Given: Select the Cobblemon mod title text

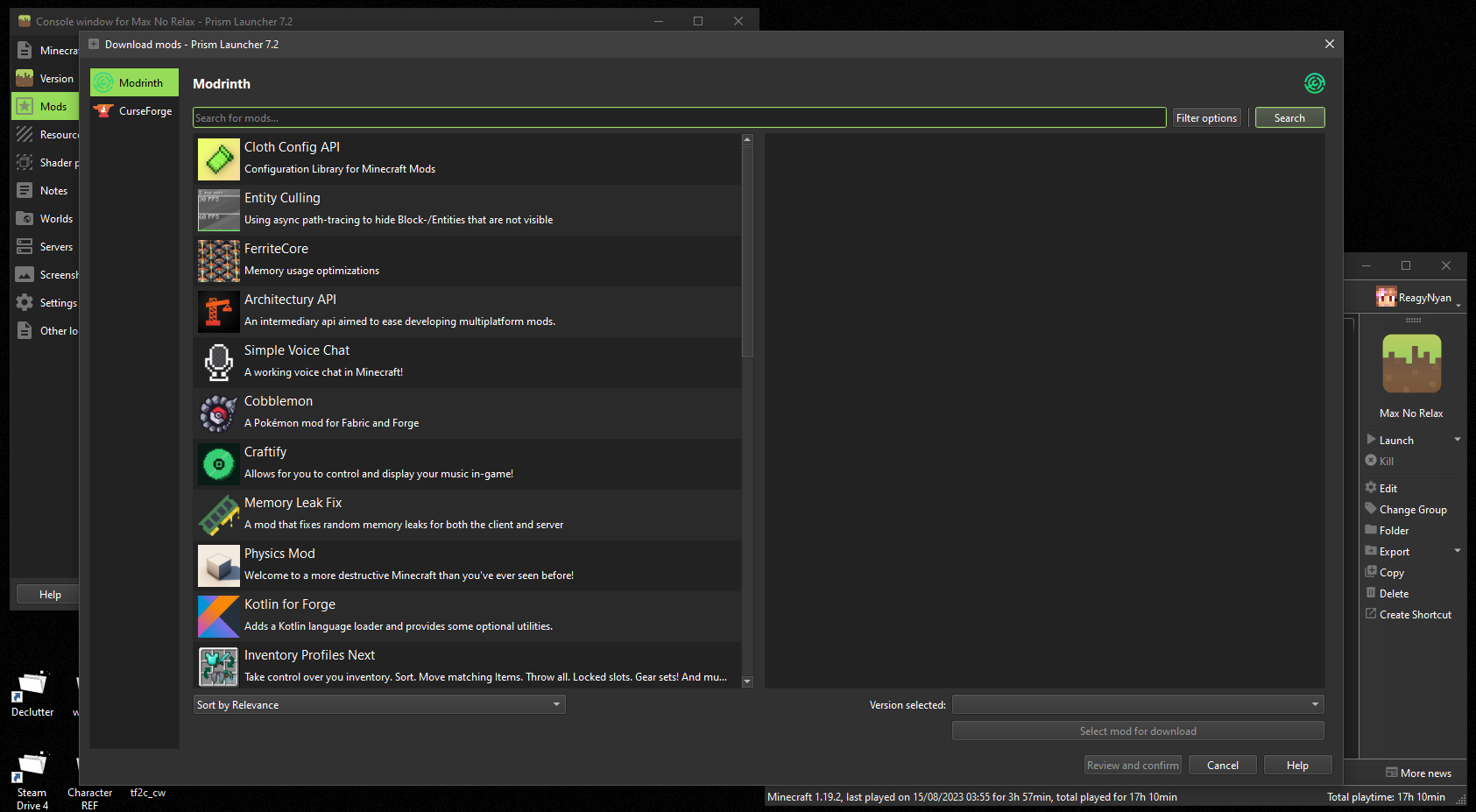Looking at the screenshot, I should tap(279, 401).
